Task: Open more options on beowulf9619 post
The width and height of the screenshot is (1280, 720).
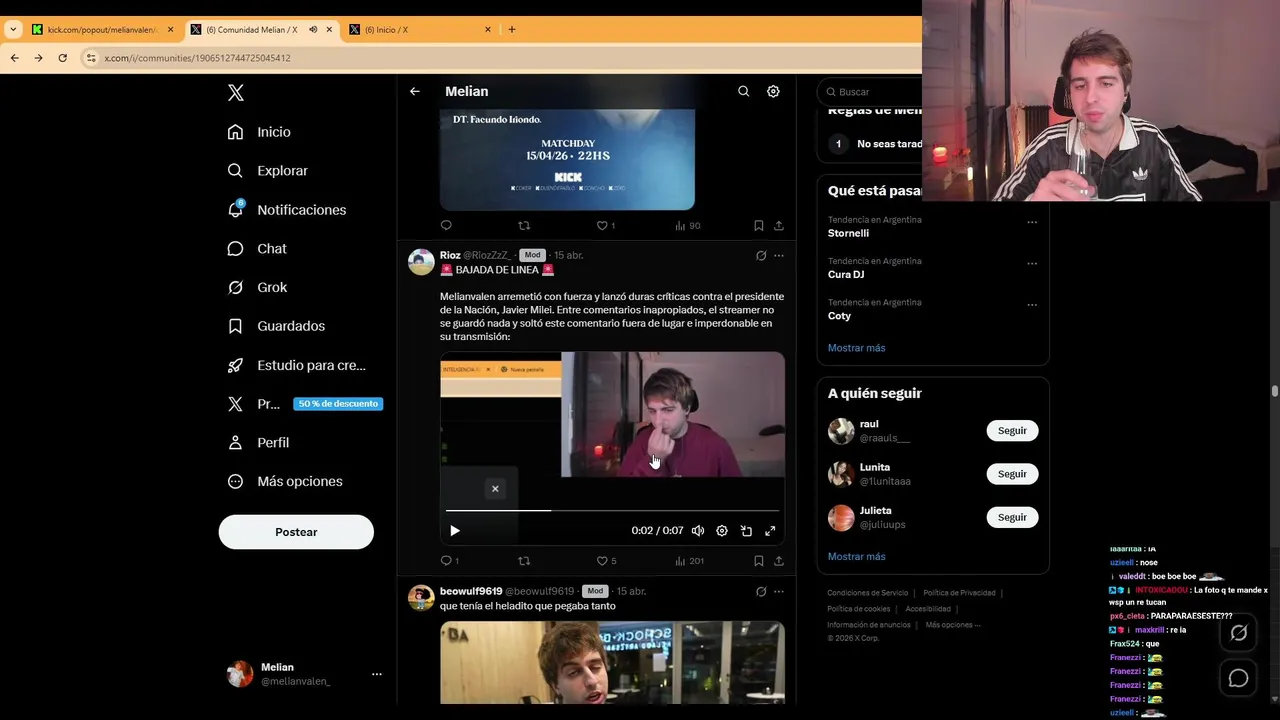Action: (x=779, y=592)
